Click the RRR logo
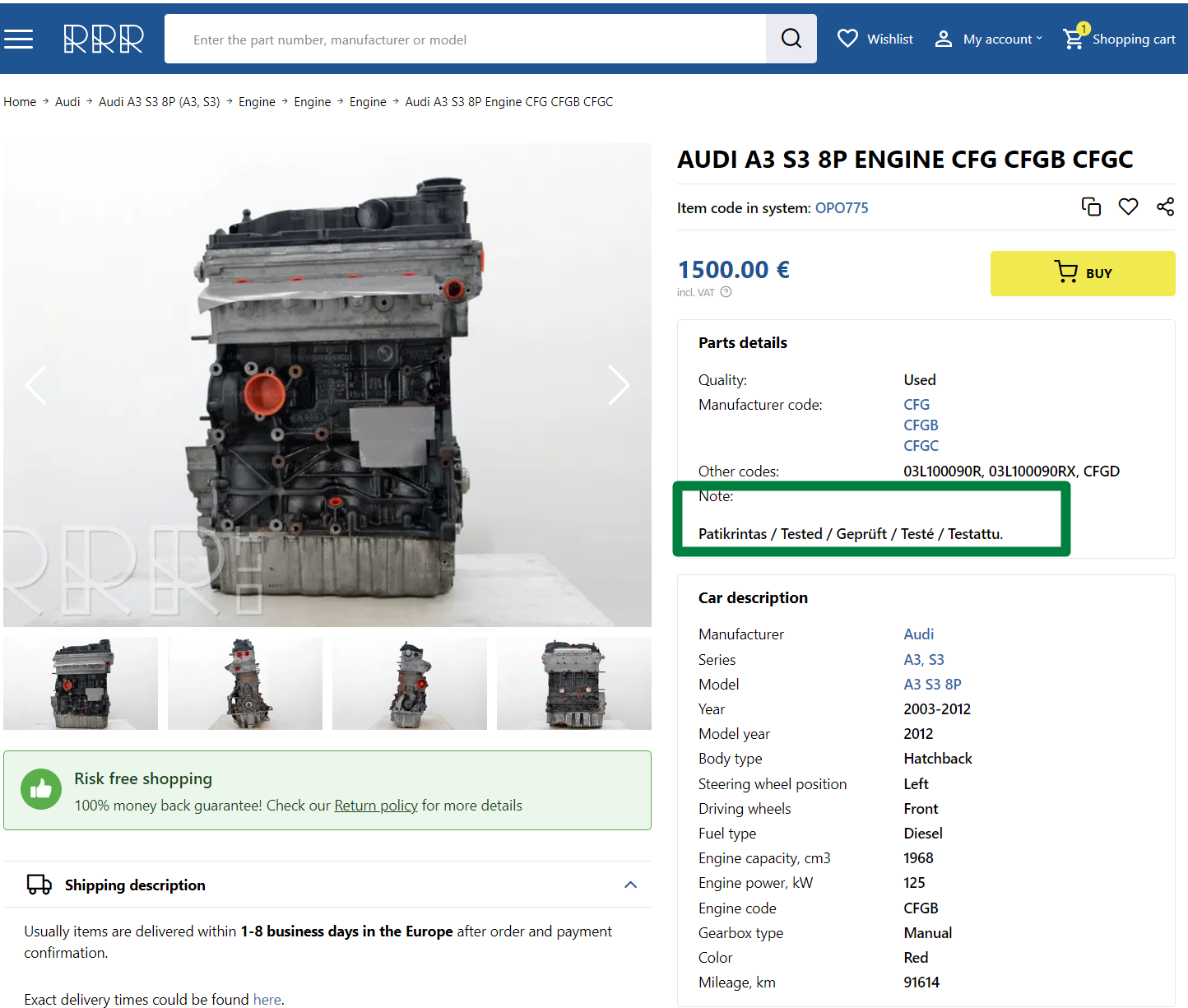 pos(104,39)
